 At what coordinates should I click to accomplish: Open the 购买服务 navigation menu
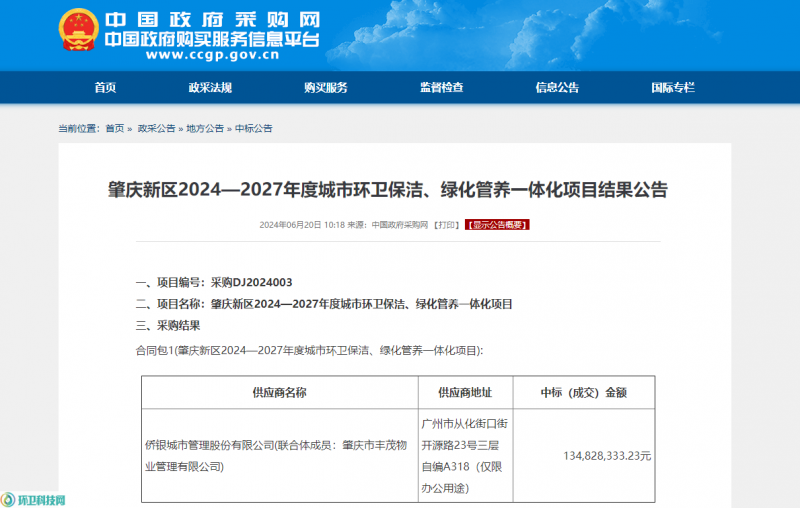coord(326,88)
